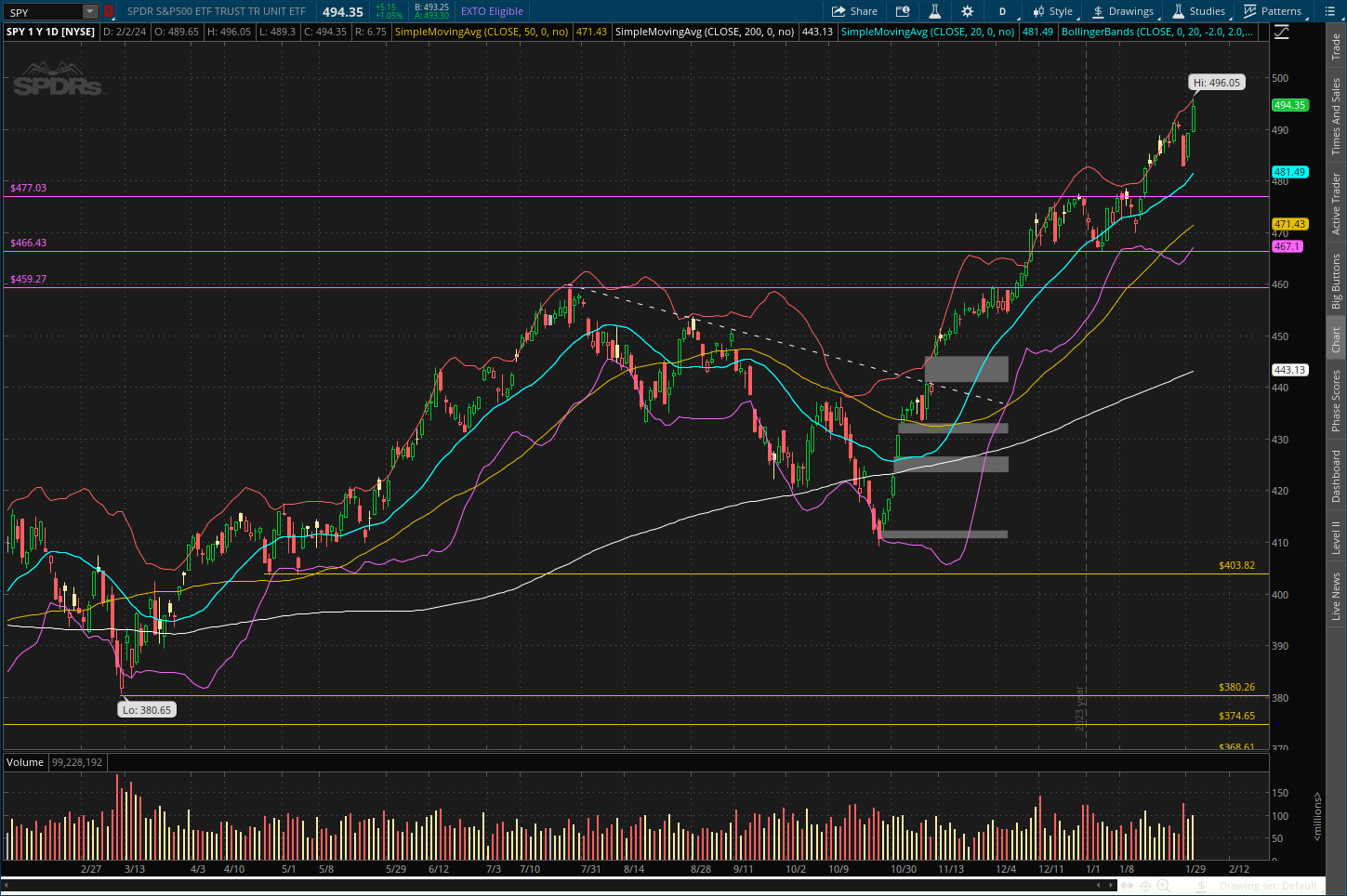Open the D timeframe dropdown
Image resolution: width=1347 pixels, height=896 pixels.
tap(1002, 11)
